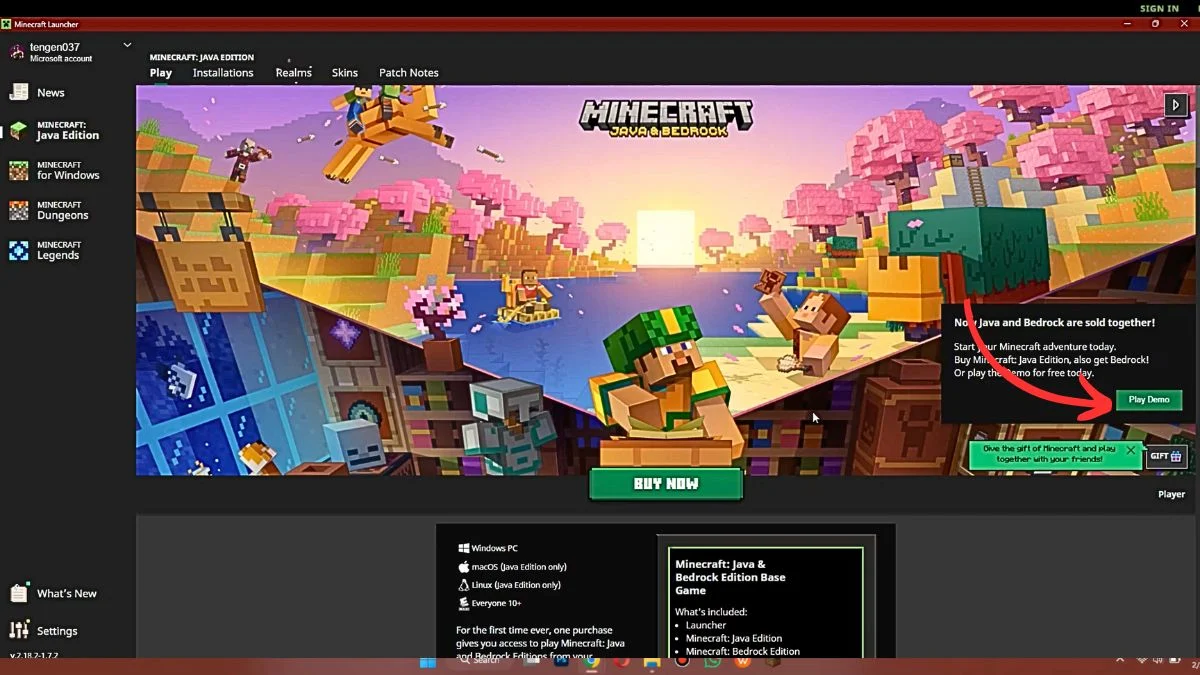Click the 'Microsoft account' label

pos(61,59)
